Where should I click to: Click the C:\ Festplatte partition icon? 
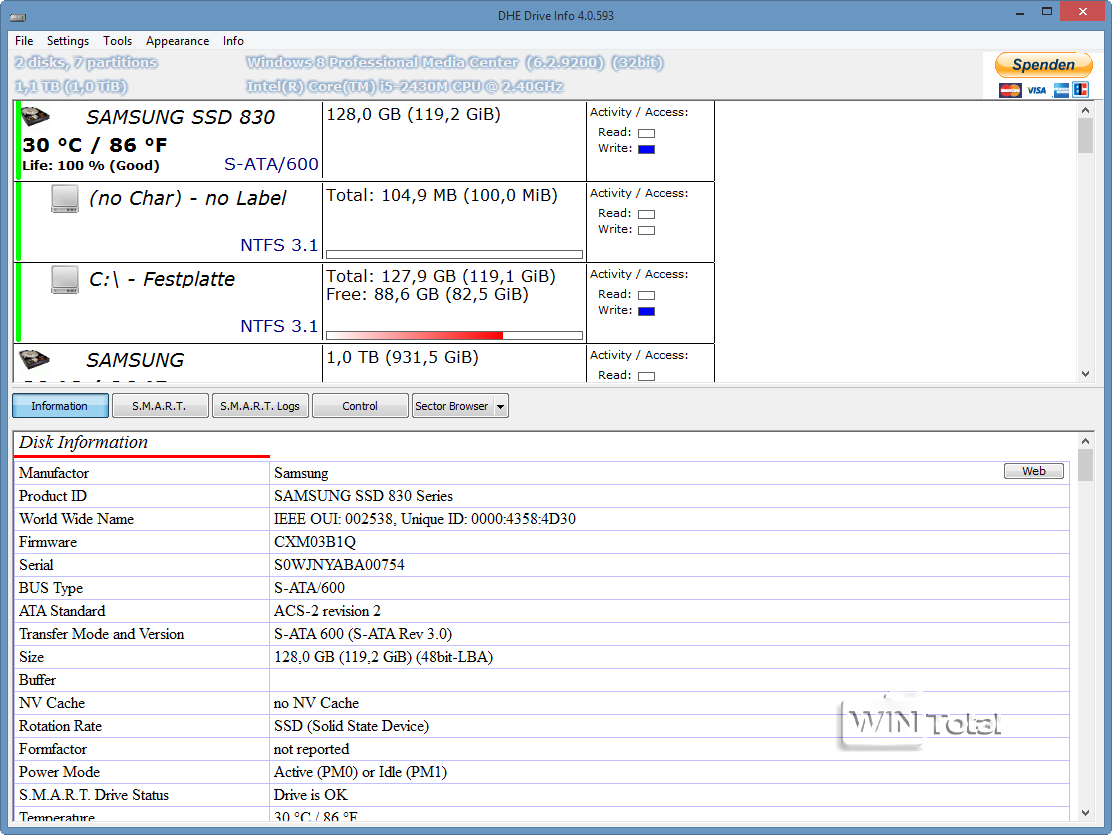coord(65,280)
